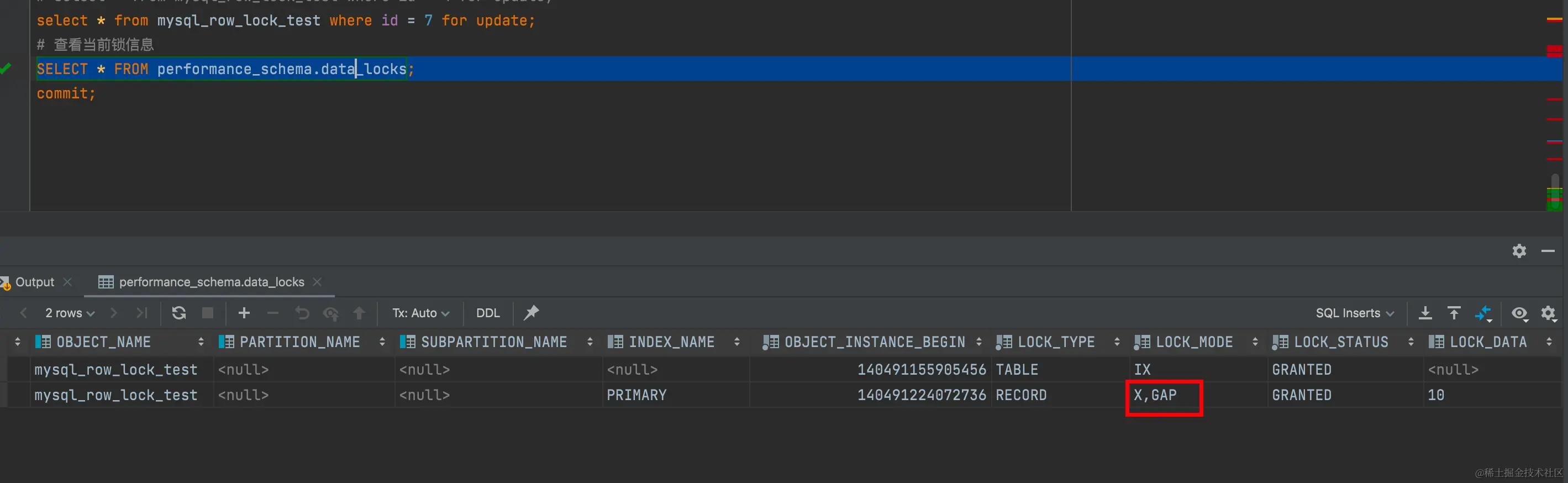Pin the data_locks result tab
The height and width of the screenshot is (483, 1568).
[x=531, y=313]
